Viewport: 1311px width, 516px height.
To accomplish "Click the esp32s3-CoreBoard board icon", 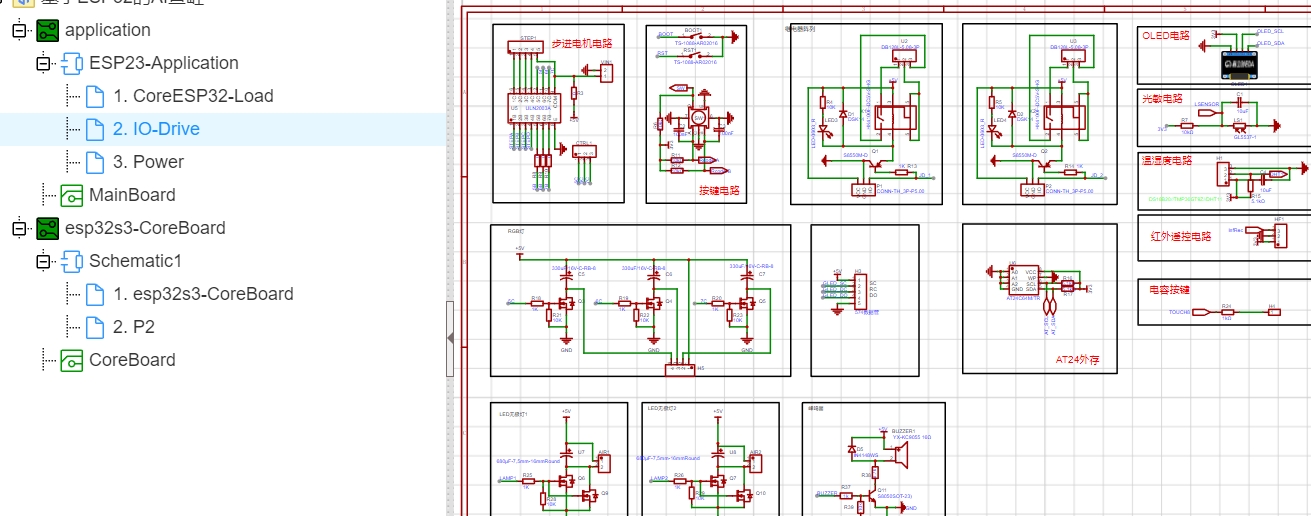I will [x=48, y=228].
